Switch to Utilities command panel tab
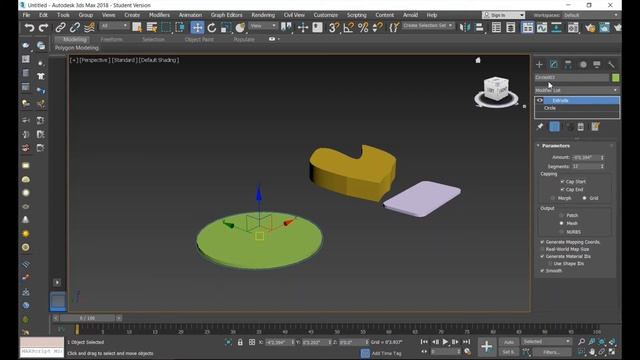 pos(611,64)
